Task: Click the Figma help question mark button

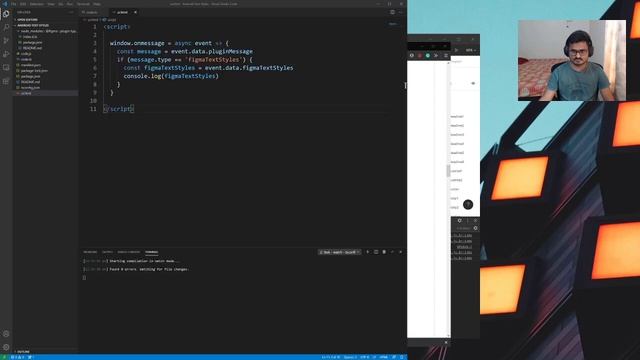Action: click(468, 204)
